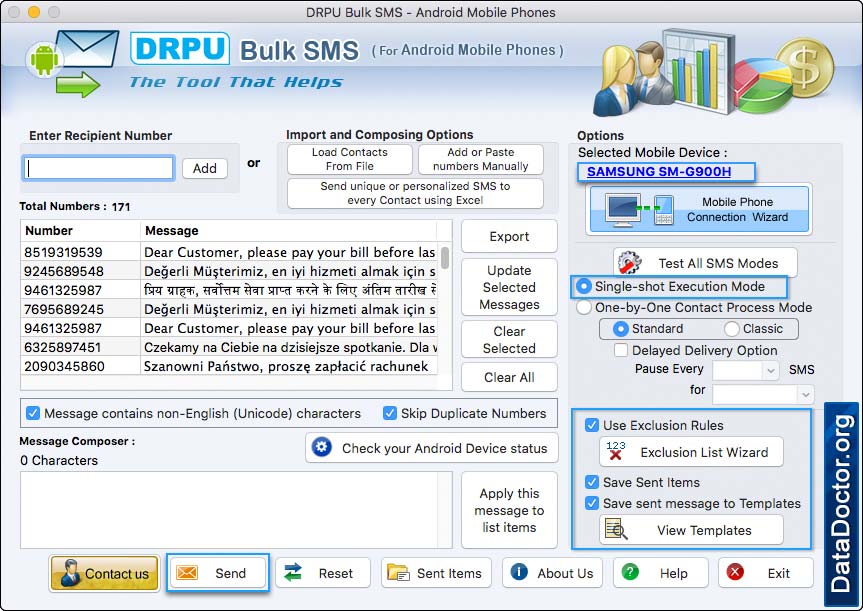
Task: Choose the Classic radio option
Action: click(x=731, y=329)
